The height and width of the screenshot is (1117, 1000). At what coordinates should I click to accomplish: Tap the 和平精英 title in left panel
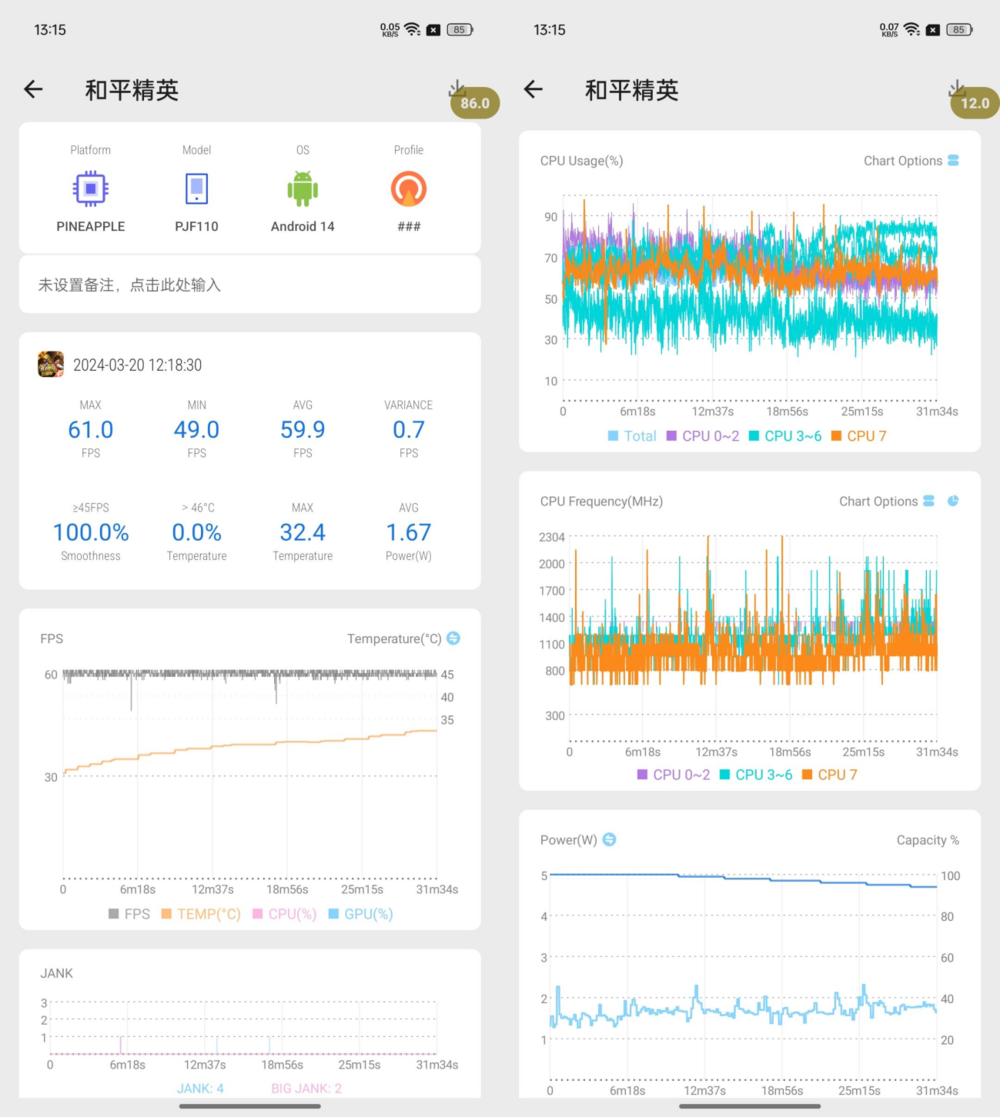[132, 90]
